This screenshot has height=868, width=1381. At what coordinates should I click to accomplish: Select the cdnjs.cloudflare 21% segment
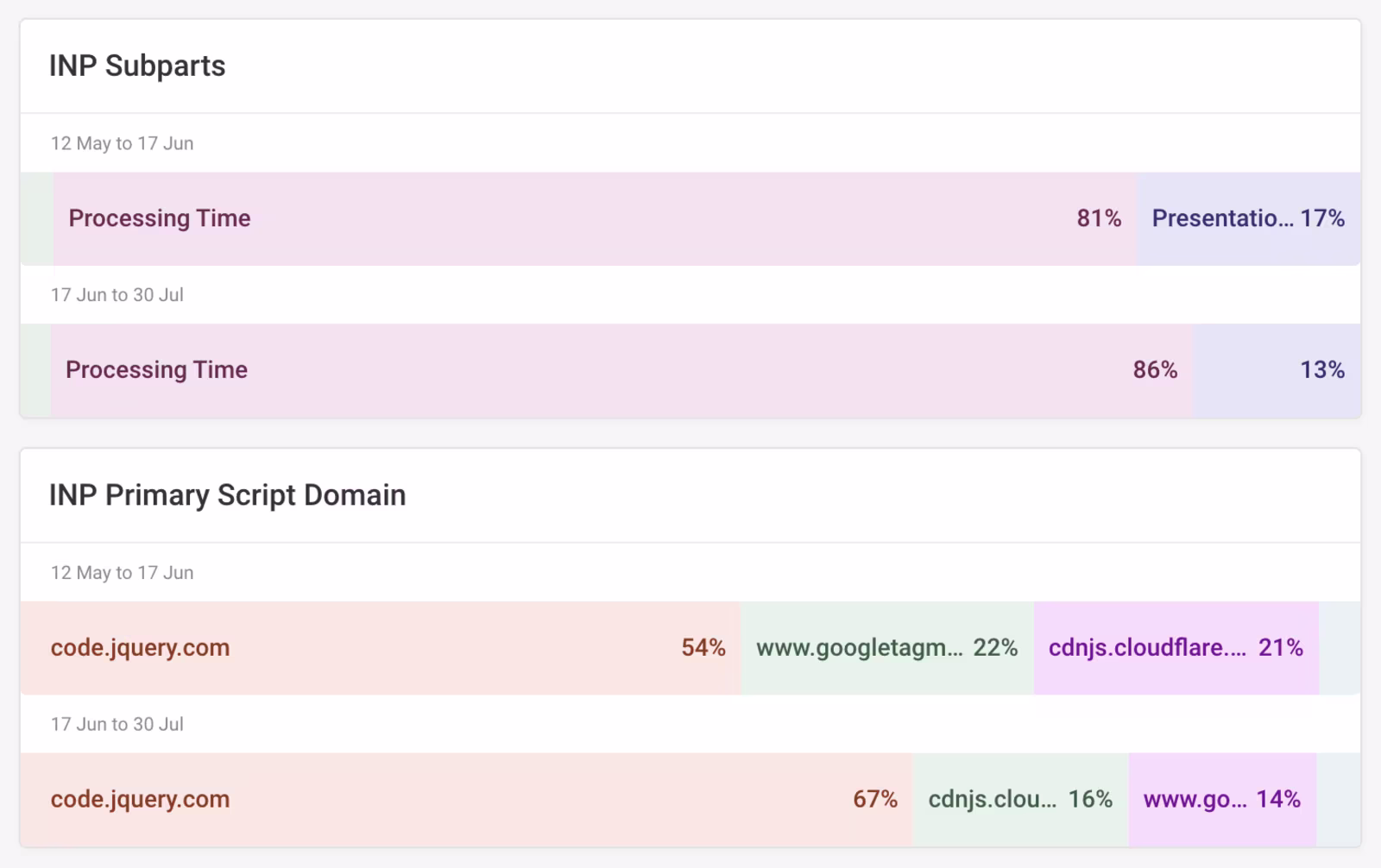coord(1176,648)
